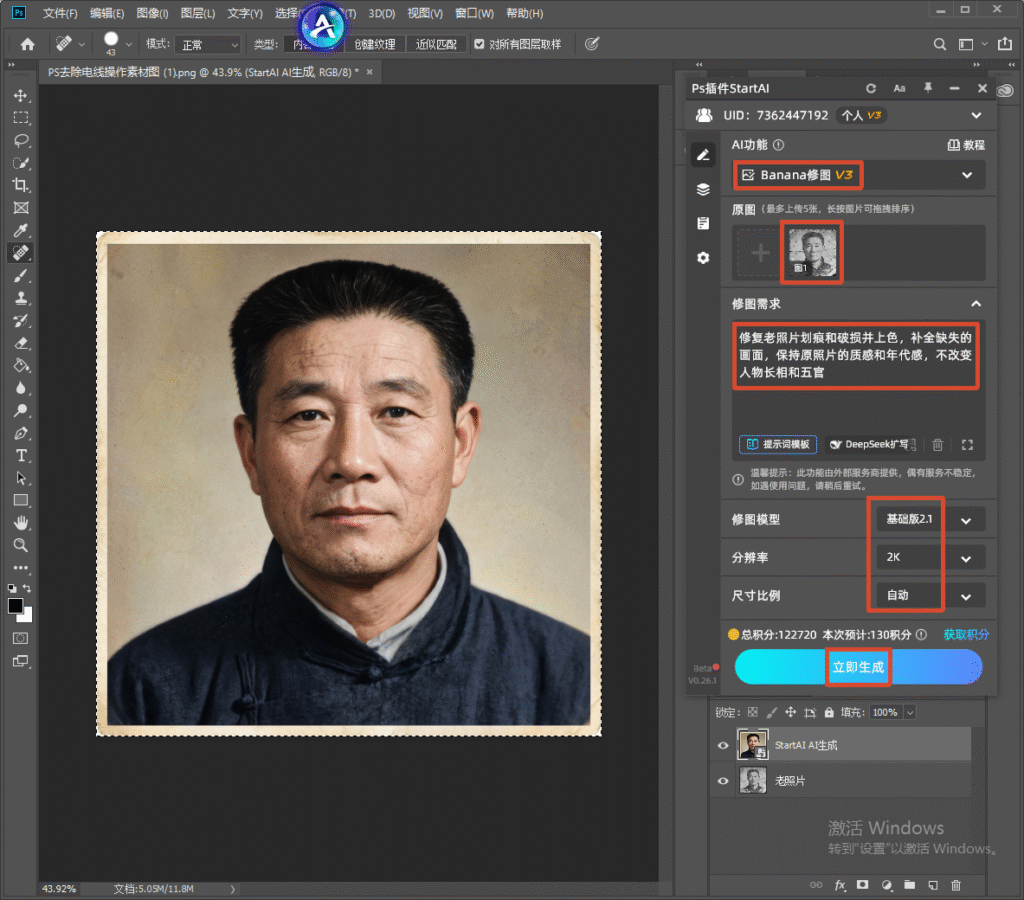This screenshot has width=1024, height=900.
Task: Swap foreground and background colors
Action: tap(27, 588)
